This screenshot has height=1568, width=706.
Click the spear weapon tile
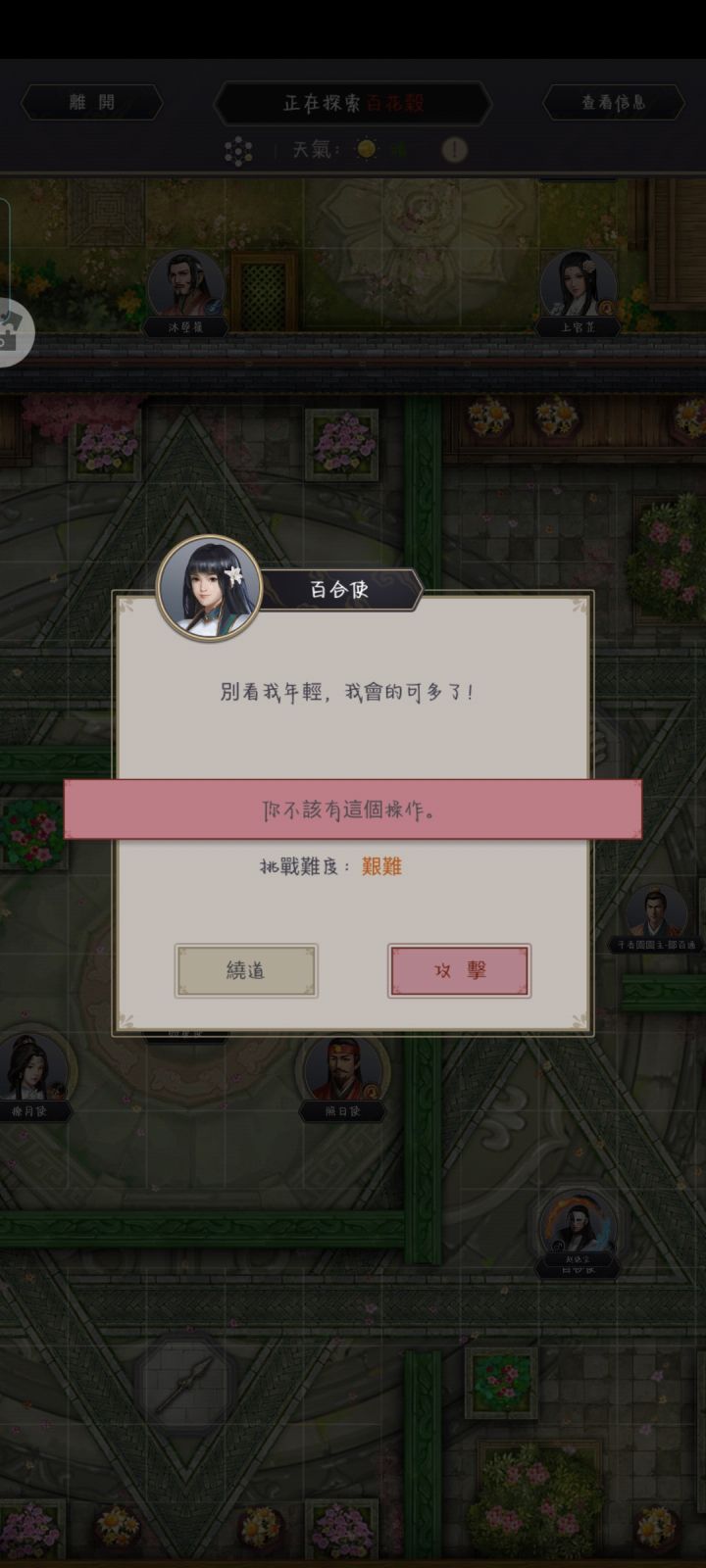pyautogui.click(x=185, y=1384)
